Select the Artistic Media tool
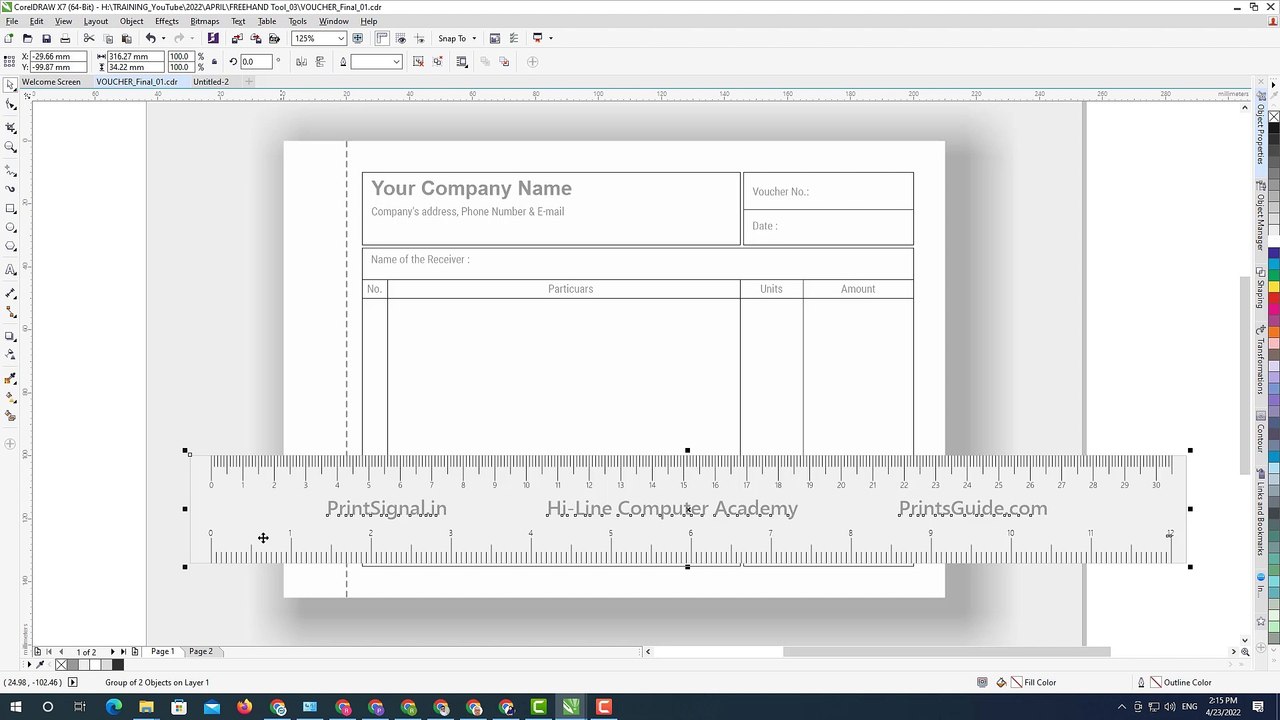The width and height of the screenshot is (1280, 720). (10, 189)
